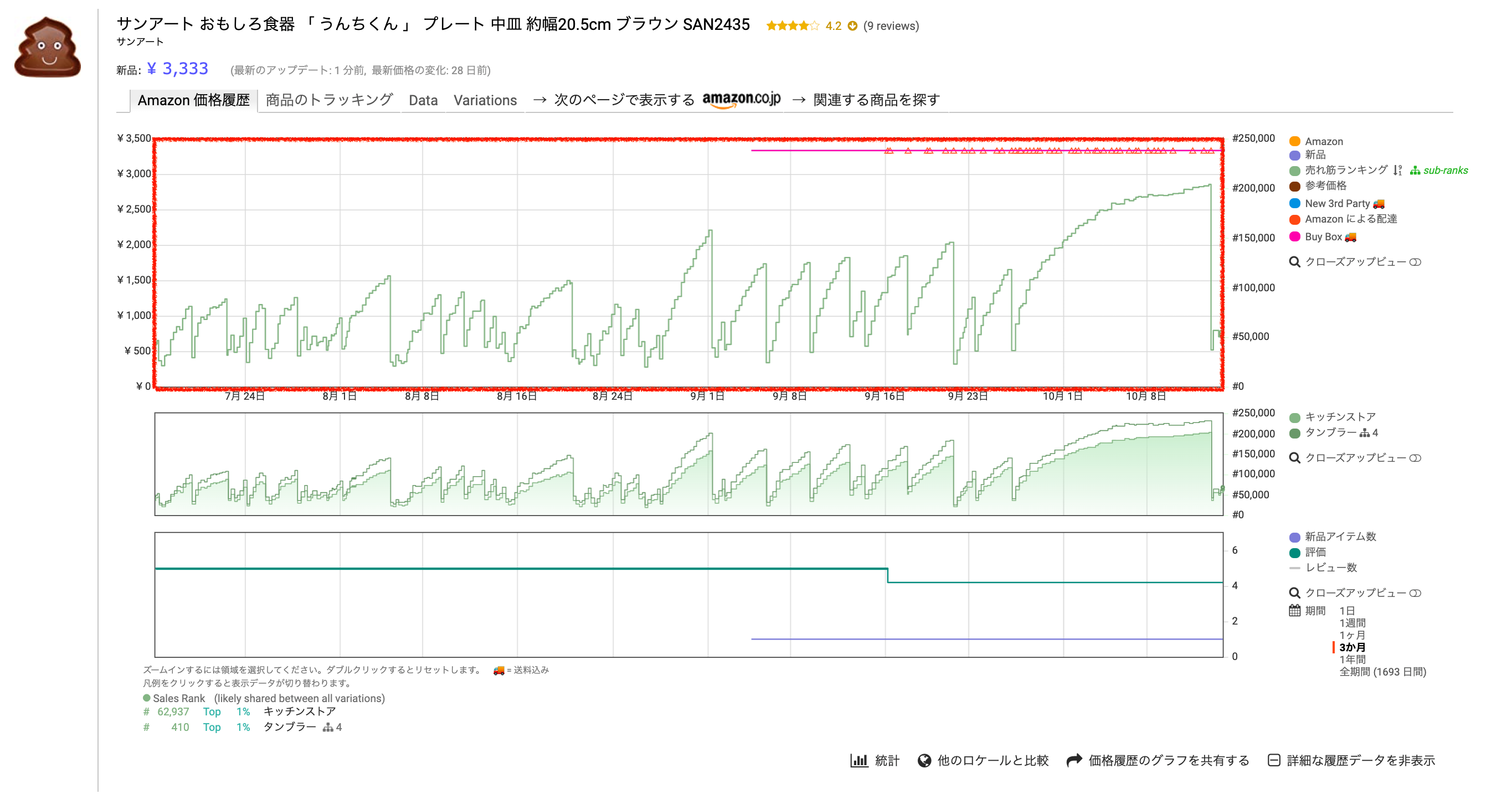1512x794 pixels.
Task: Open the Data tab
Action: (x=423, y=100)
